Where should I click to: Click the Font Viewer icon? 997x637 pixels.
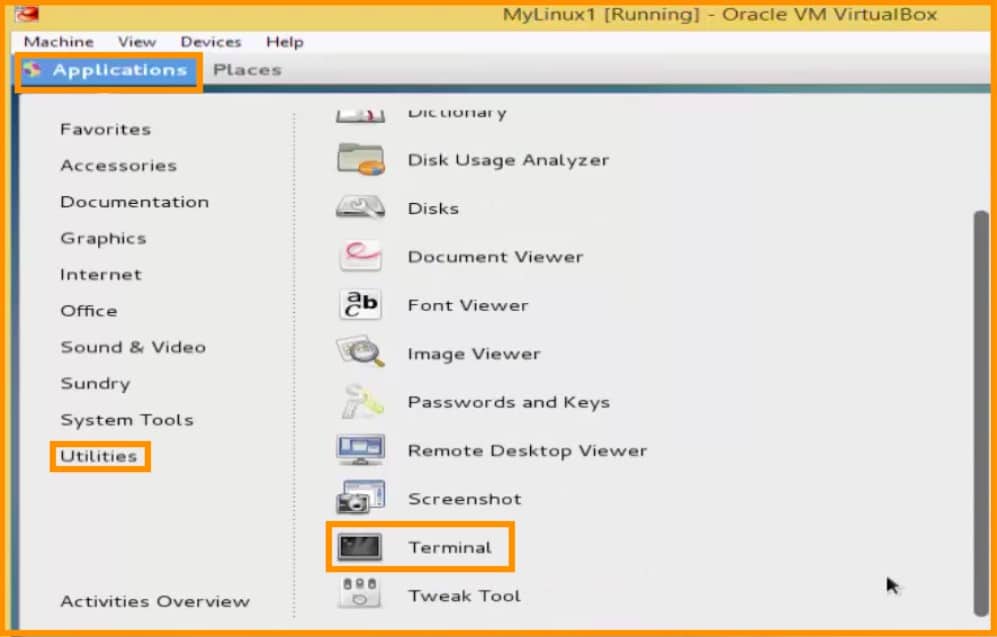point(361,305)
